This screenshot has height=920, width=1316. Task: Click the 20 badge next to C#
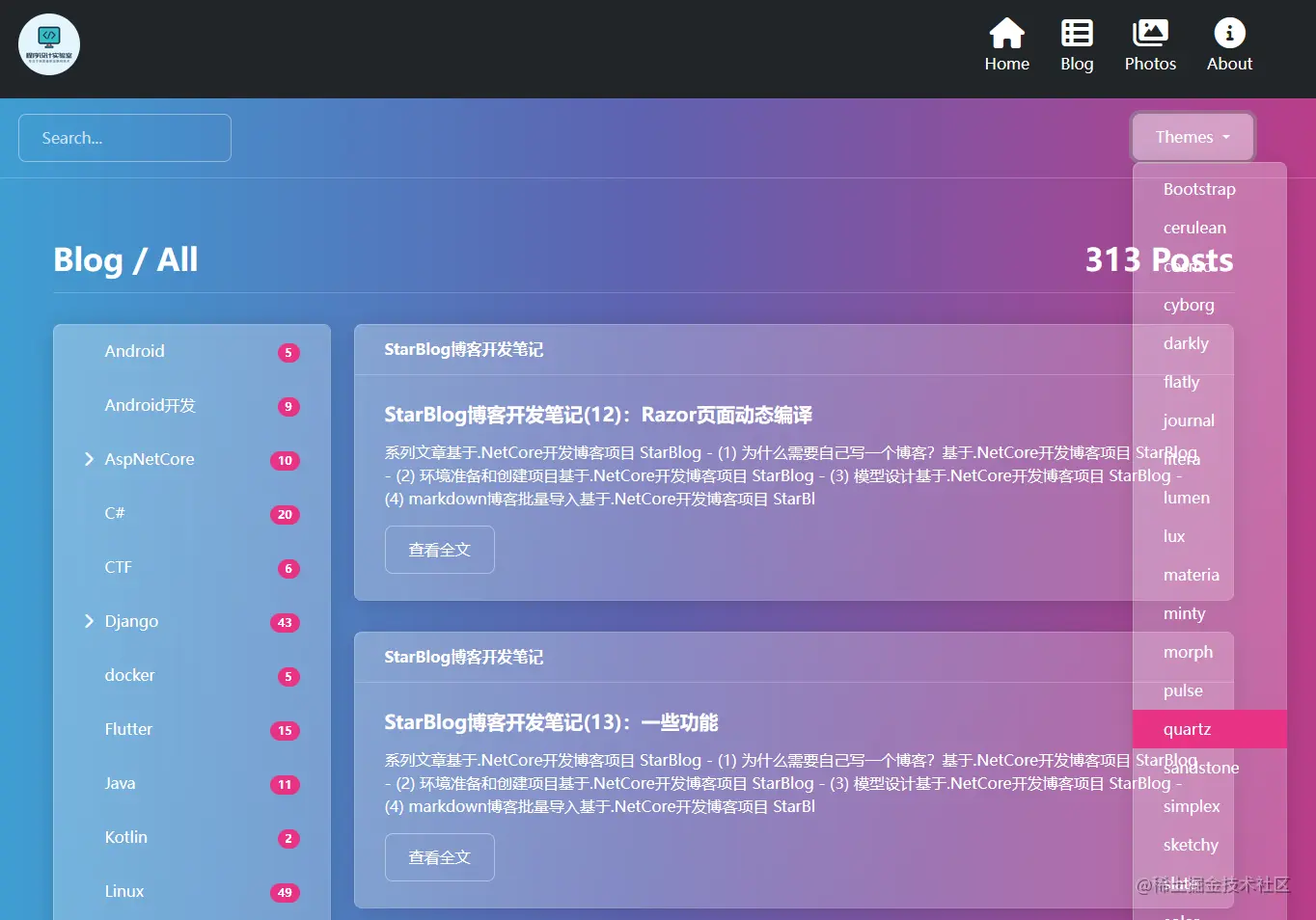point(285,515)
